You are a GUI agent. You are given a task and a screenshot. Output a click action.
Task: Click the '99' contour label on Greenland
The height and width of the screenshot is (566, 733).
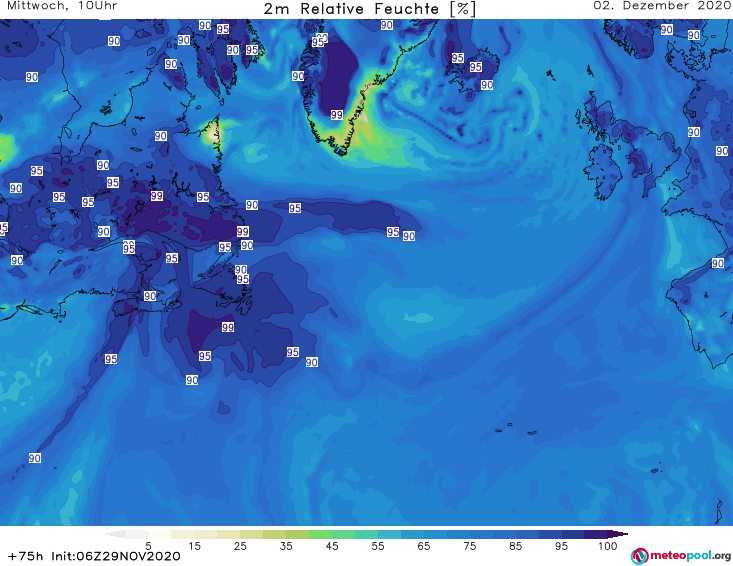point(337,115)
